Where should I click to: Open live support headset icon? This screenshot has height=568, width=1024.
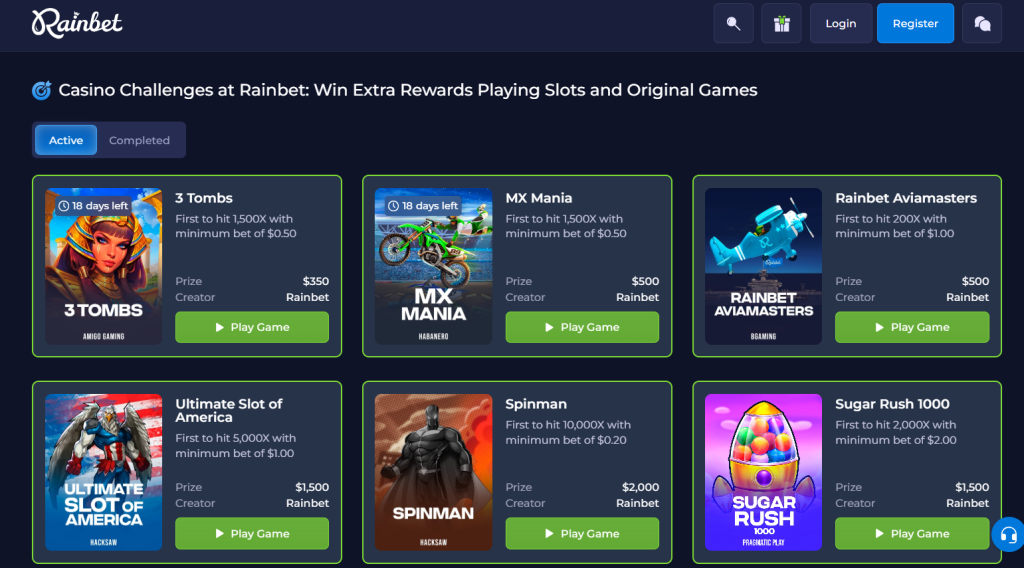[1008, 535]
